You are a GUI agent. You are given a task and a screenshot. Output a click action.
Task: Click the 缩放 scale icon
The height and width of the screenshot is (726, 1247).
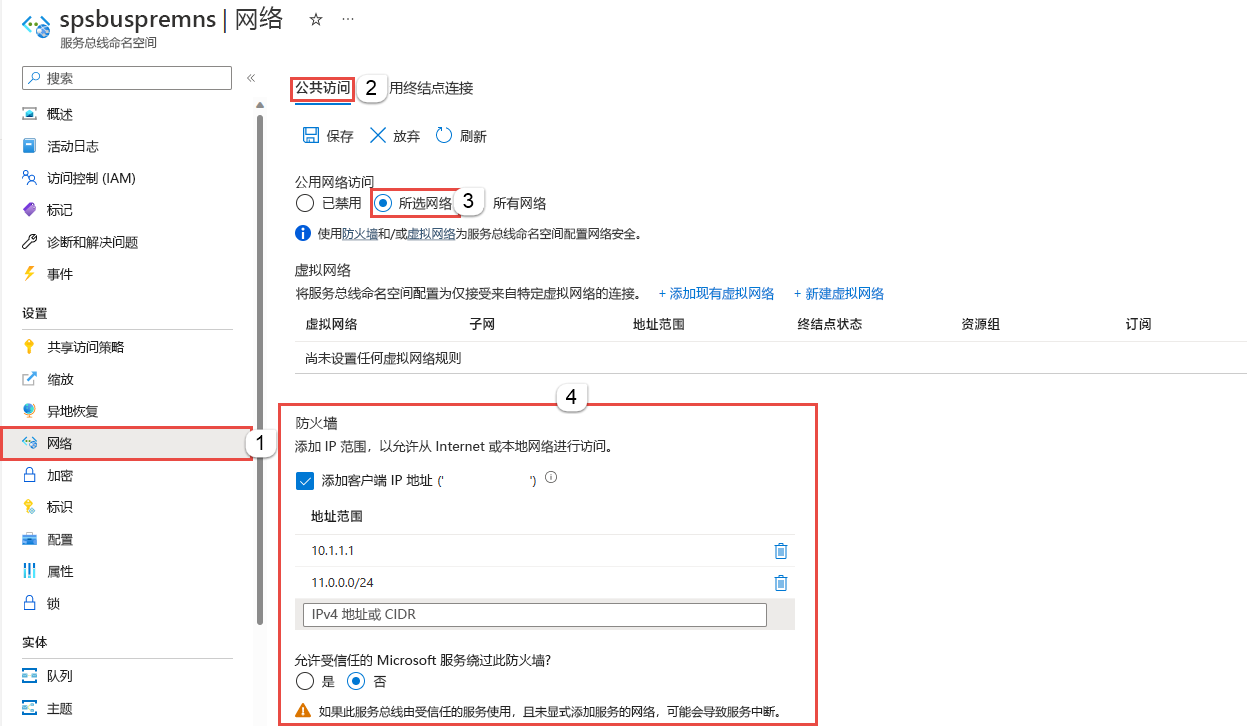[29, 379]
